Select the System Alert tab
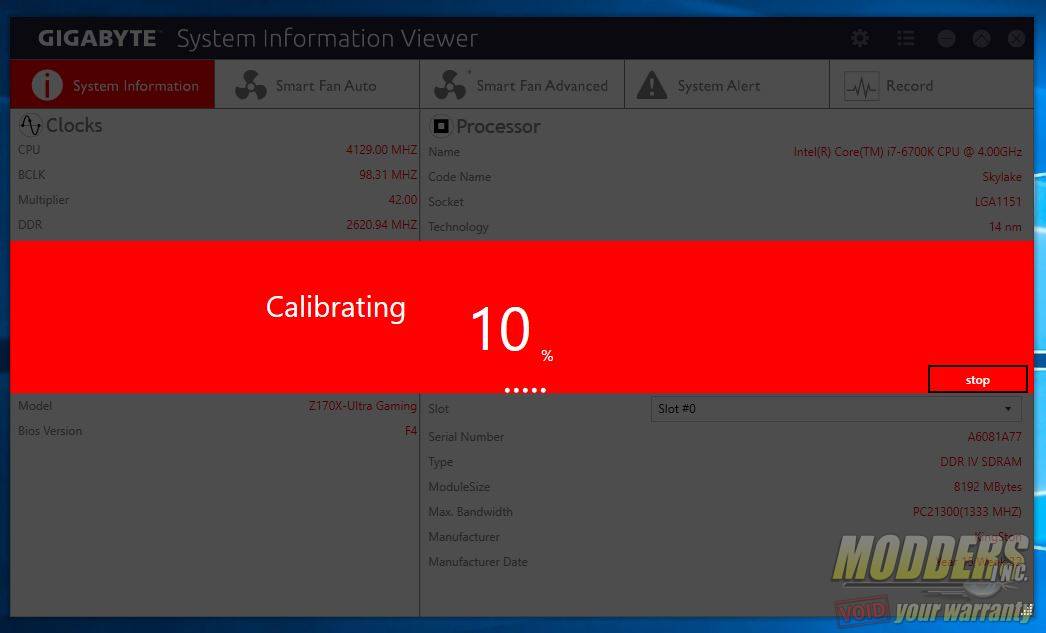The height and width of the screenshot is (633, 1046). pos(727,85)
